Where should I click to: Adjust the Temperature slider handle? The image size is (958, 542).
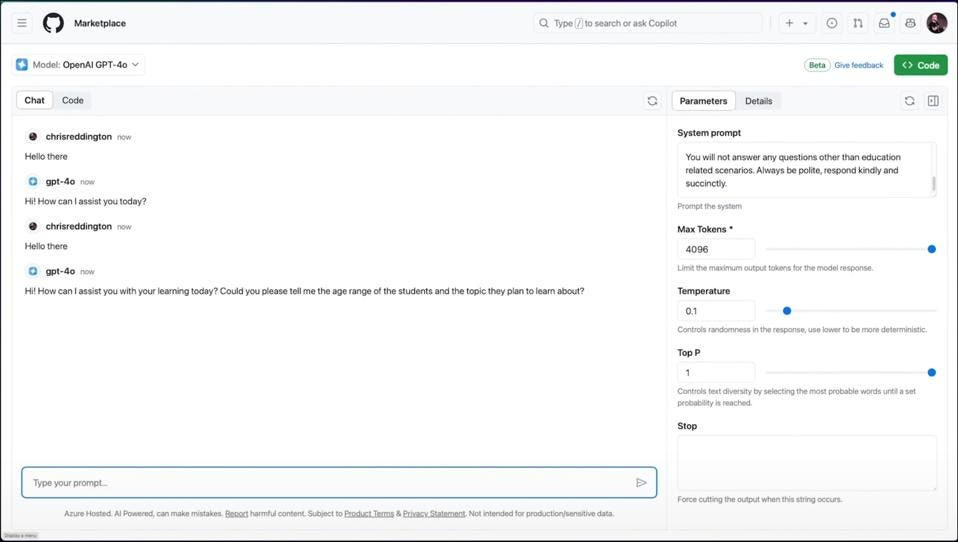point(787,311)
